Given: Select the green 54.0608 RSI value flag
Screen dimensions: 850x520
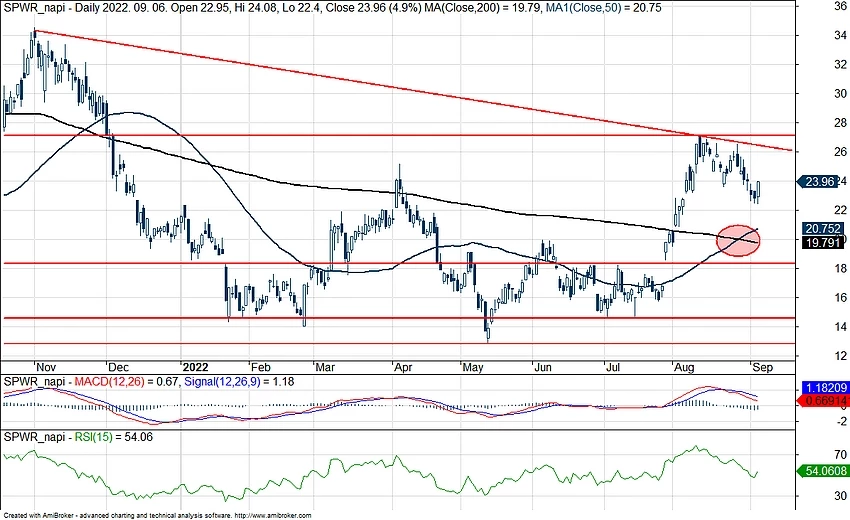Looking at the screenshot, I should (x=824, y=471).
